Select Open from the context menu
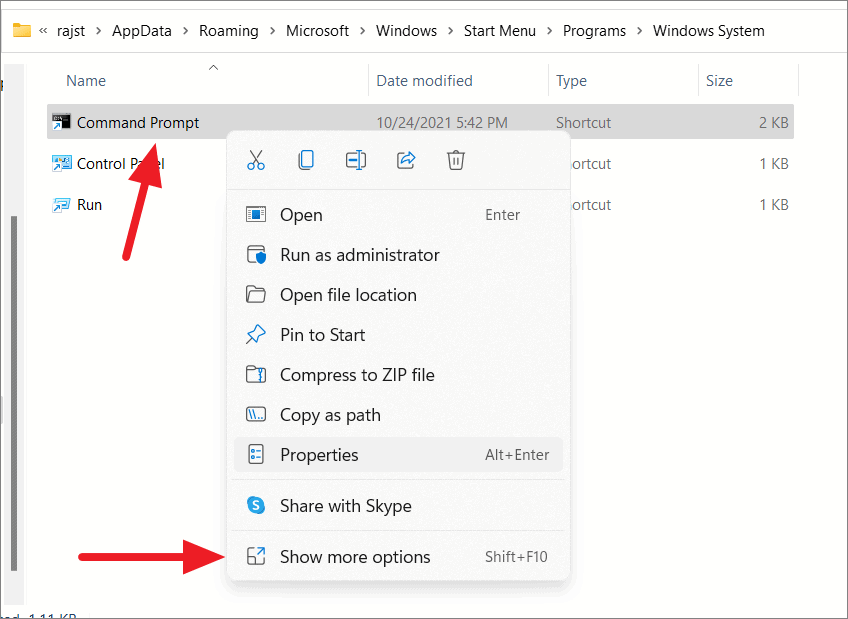 click(x=302, y=214)
